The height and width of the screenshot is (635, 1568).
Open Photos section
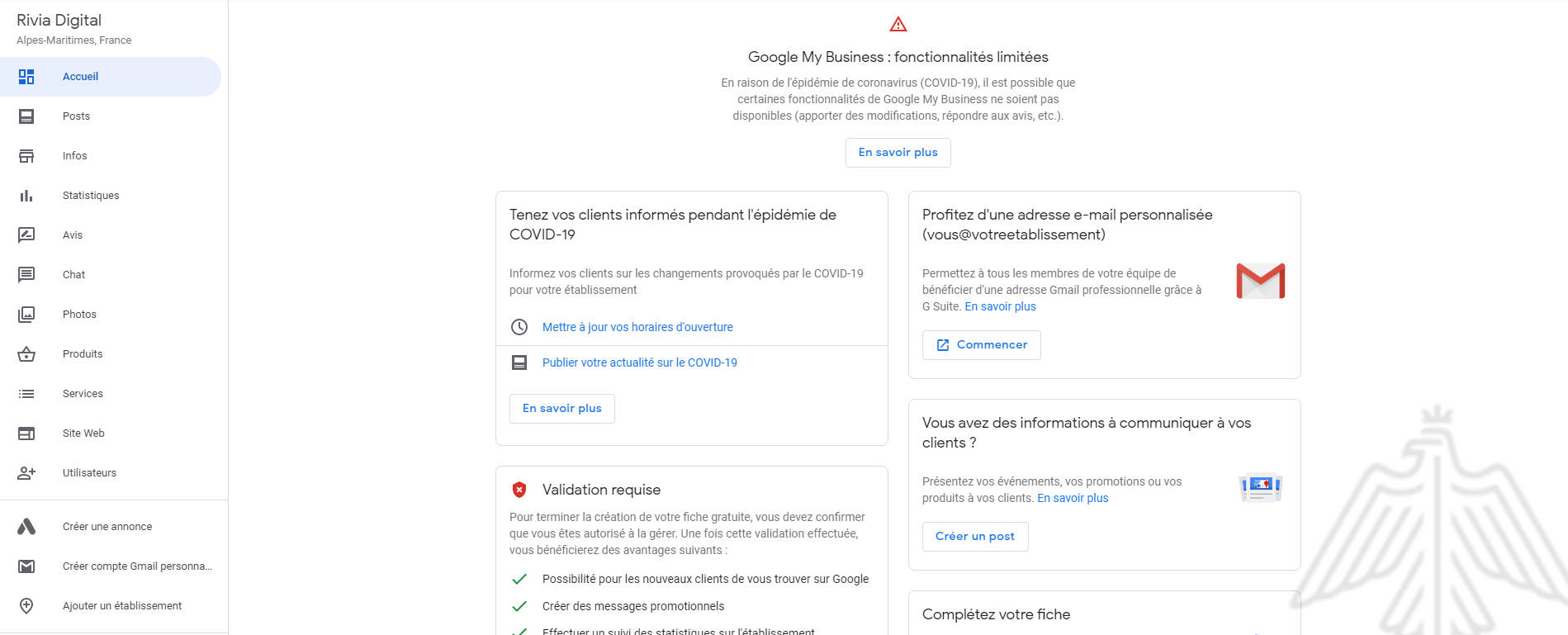(x=111, y=315)
